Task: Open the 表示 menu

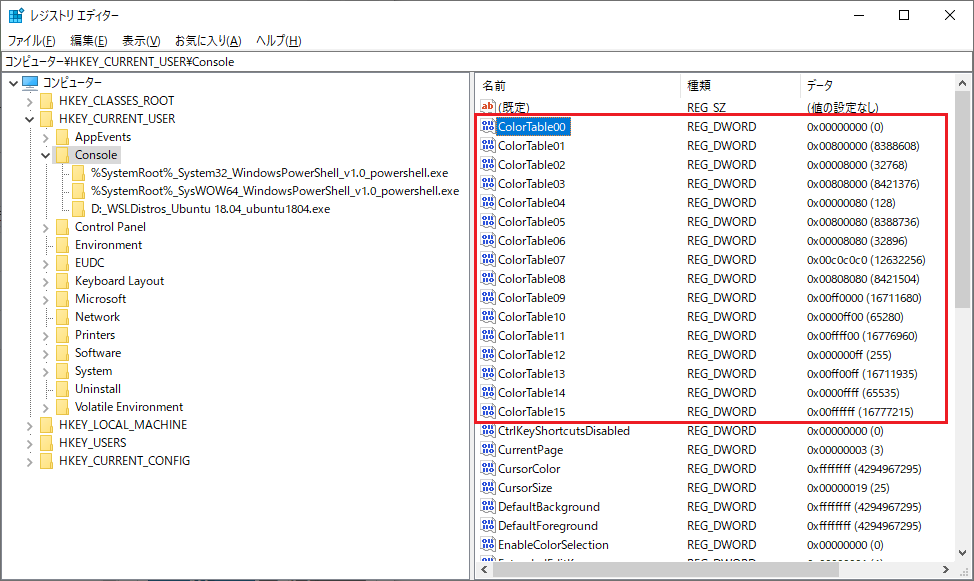Action: pos(139,39)
